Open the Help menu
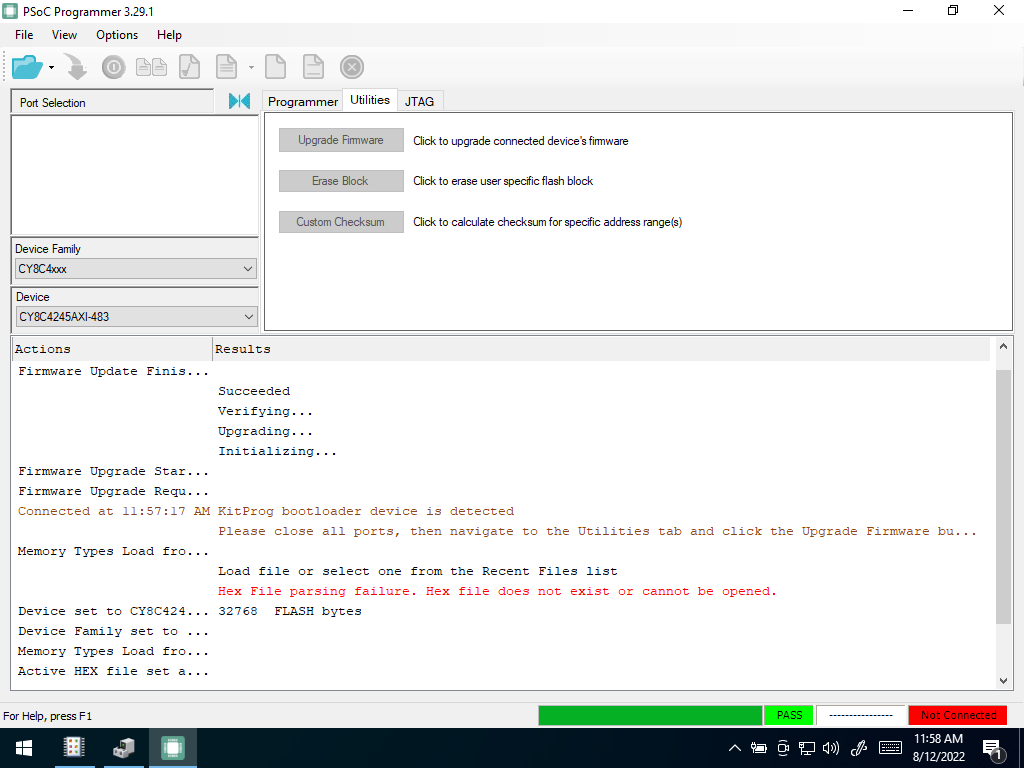The width and height of the screenshot is (1024, 768). tap(169, 35)
